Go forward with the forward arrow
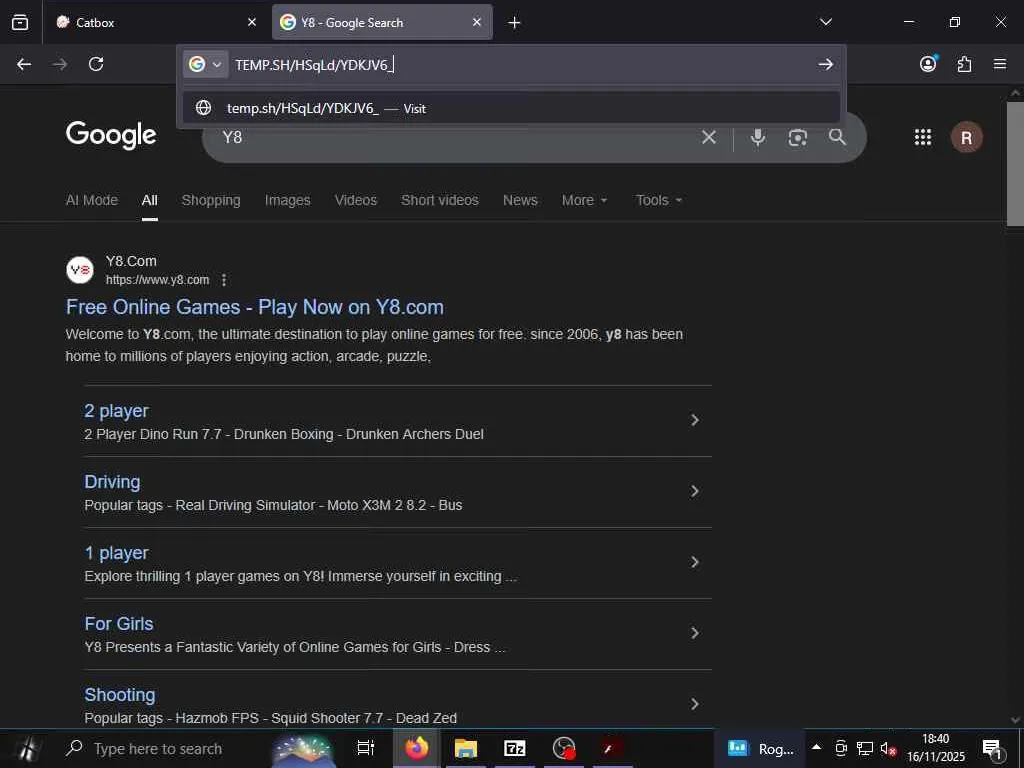Viewport: 1024px width, 768px height. click(60, 64)
